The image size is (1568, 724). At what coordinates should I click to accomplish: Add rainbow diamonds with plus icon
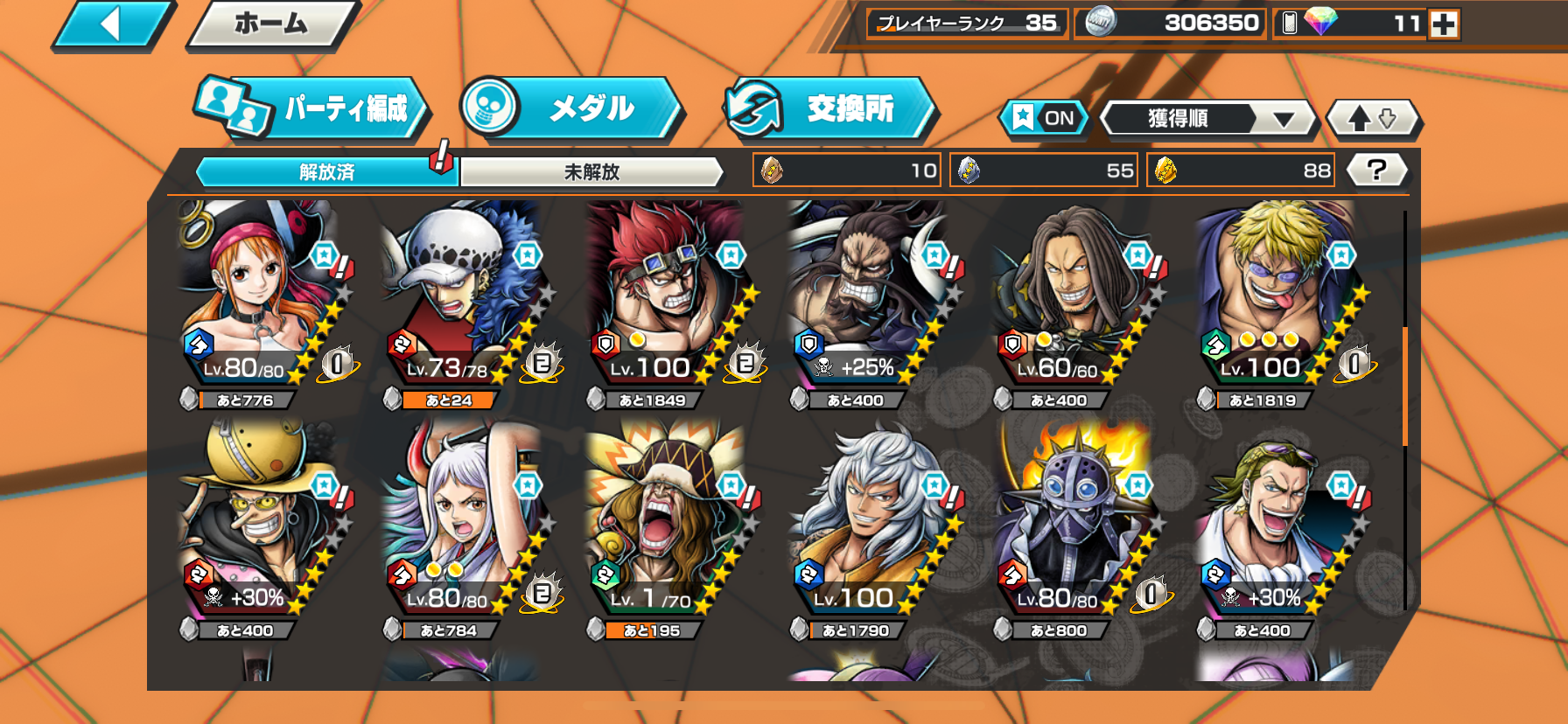coord(1444,24)
